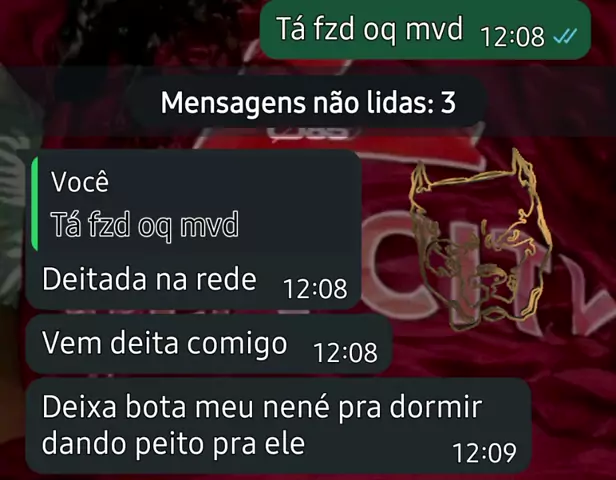The image size is (616, 480).
Task: Tap the 12:09 timestamp on last message
Action: pyautogui.click(x=484, y=453)
